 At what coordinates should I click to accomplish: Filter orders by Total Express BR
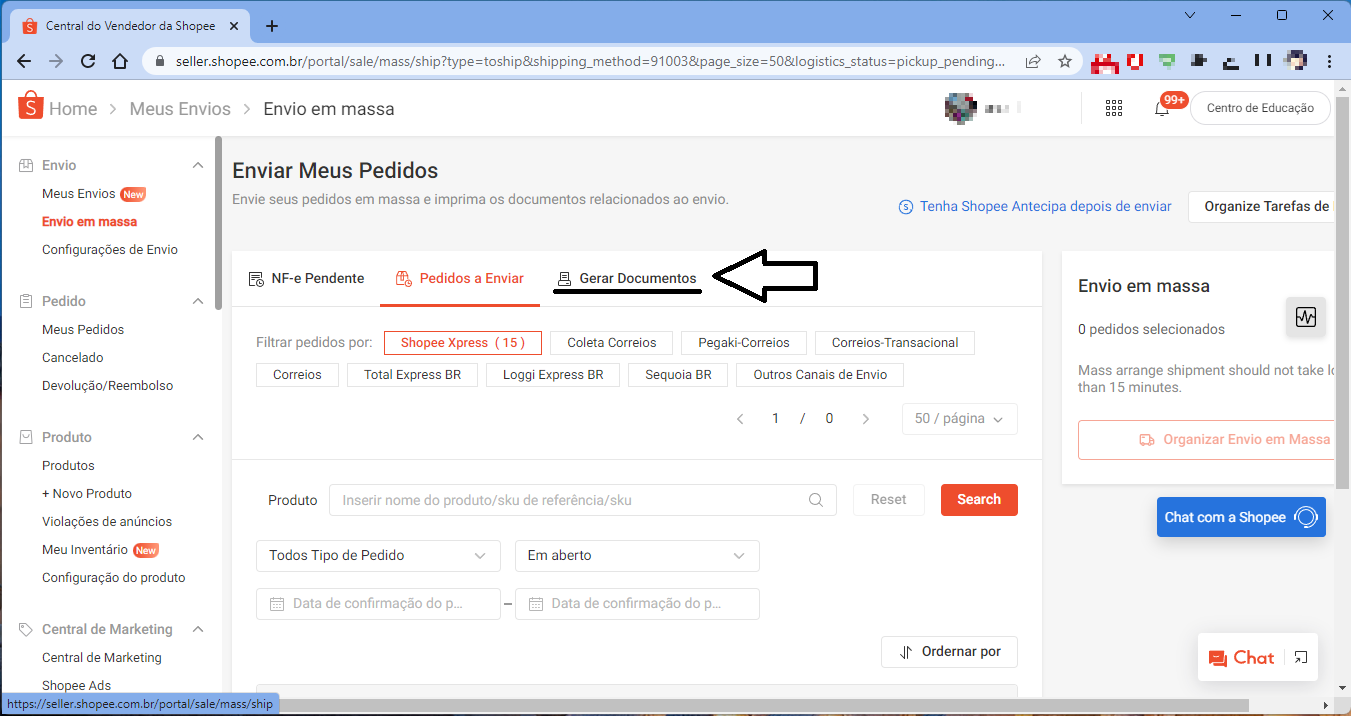pyautogui.click(x=413, y=375)
